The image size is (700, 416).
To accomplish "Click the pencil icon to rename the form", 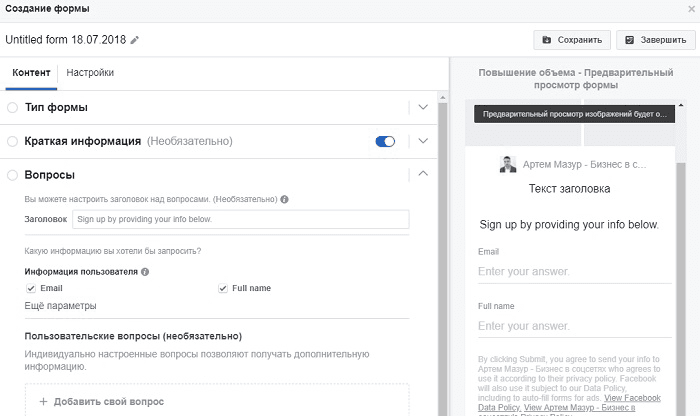I will click(134, 40).
